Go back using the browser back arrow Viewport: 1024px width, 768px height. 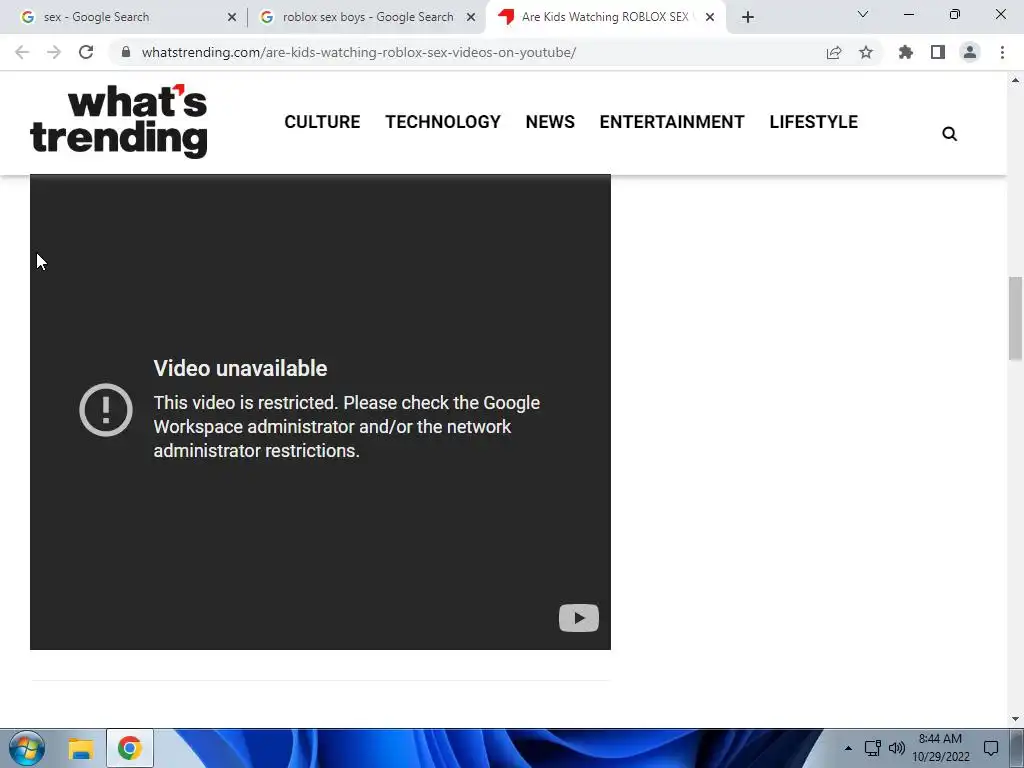[22, 52]
